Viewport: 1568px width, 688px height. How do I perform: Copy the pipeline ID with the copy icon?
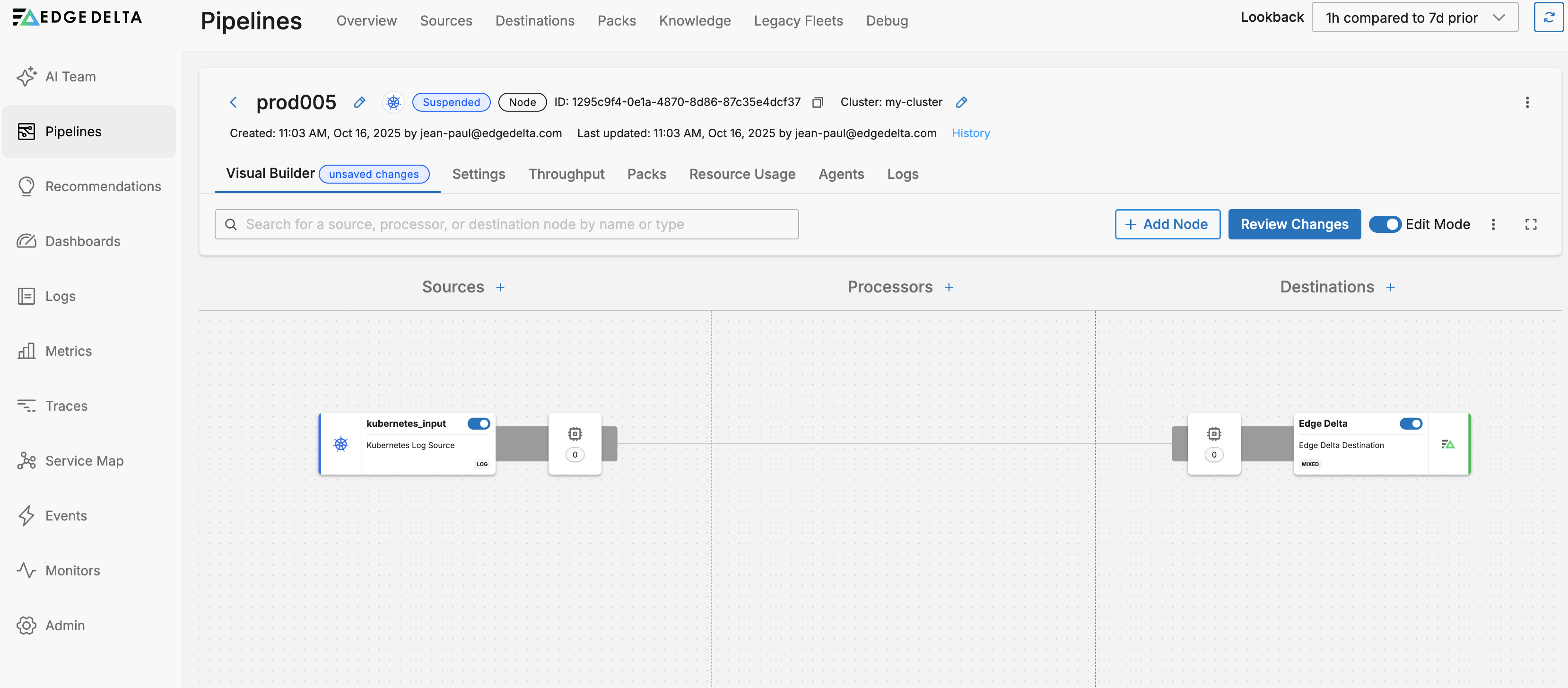(818, 102)
